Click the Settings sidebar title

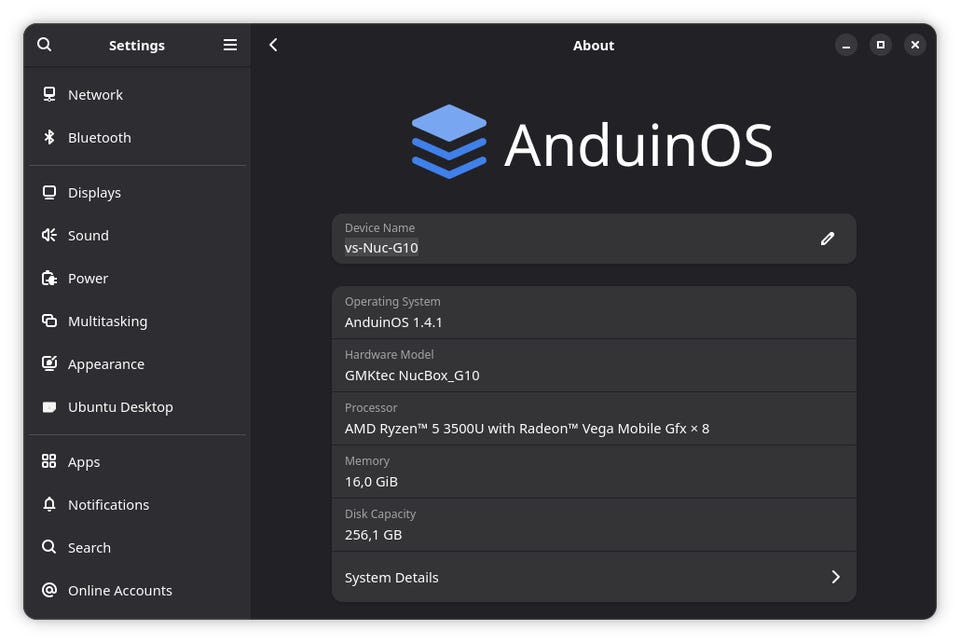coord(137,45)
